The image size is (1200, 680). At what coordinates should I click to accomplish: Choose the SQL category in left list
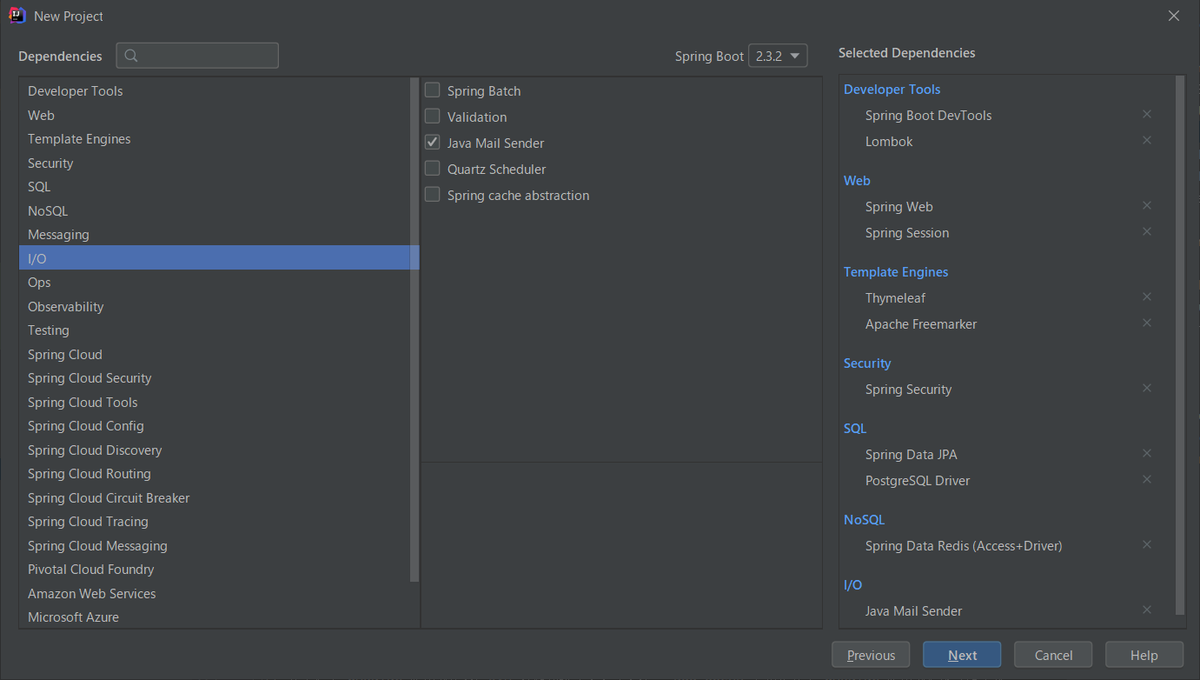214,186
